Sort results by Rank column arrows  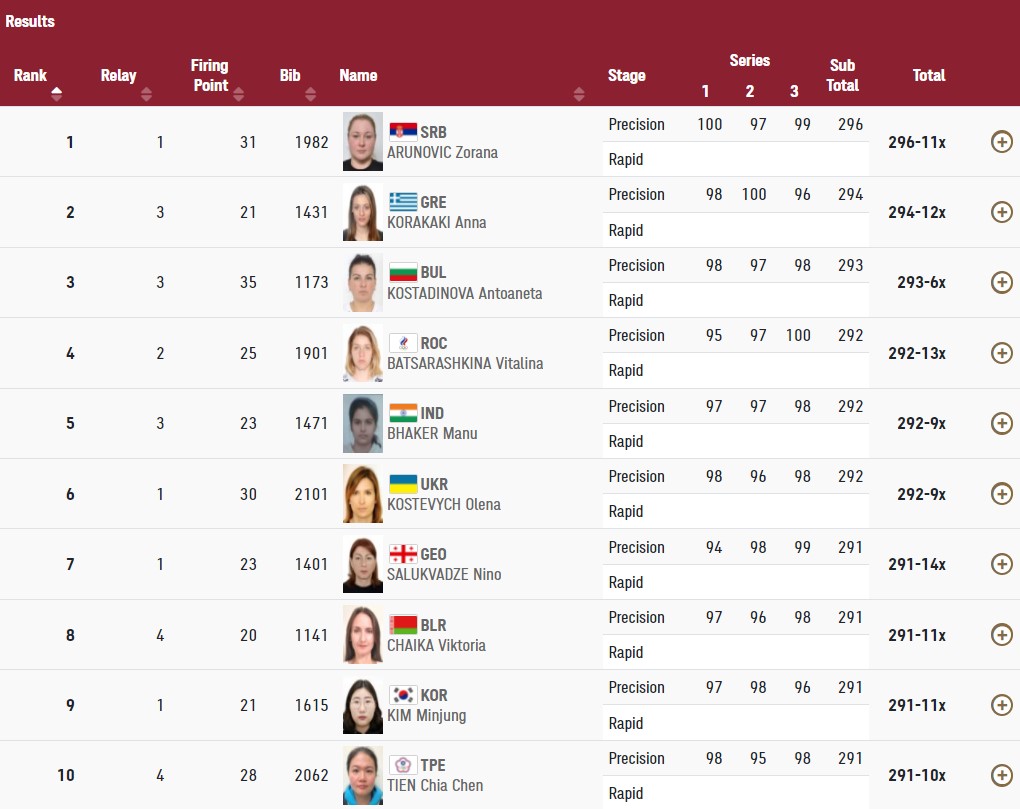(x=56, y=94)
